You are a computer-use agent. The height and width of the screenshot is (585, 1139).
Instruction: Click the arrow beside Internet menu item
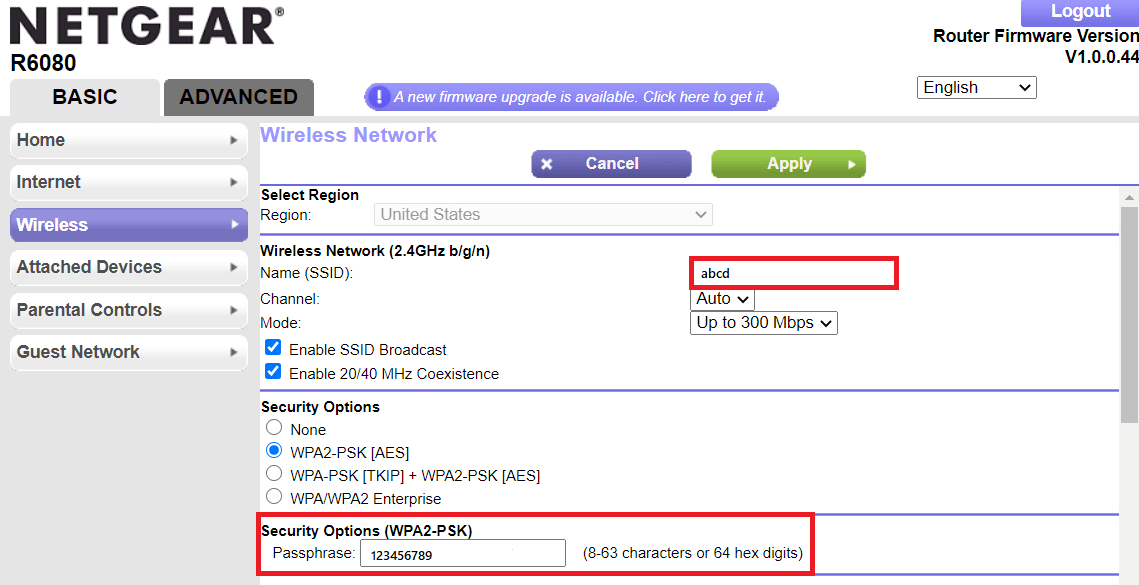click(x=234, y=183)
